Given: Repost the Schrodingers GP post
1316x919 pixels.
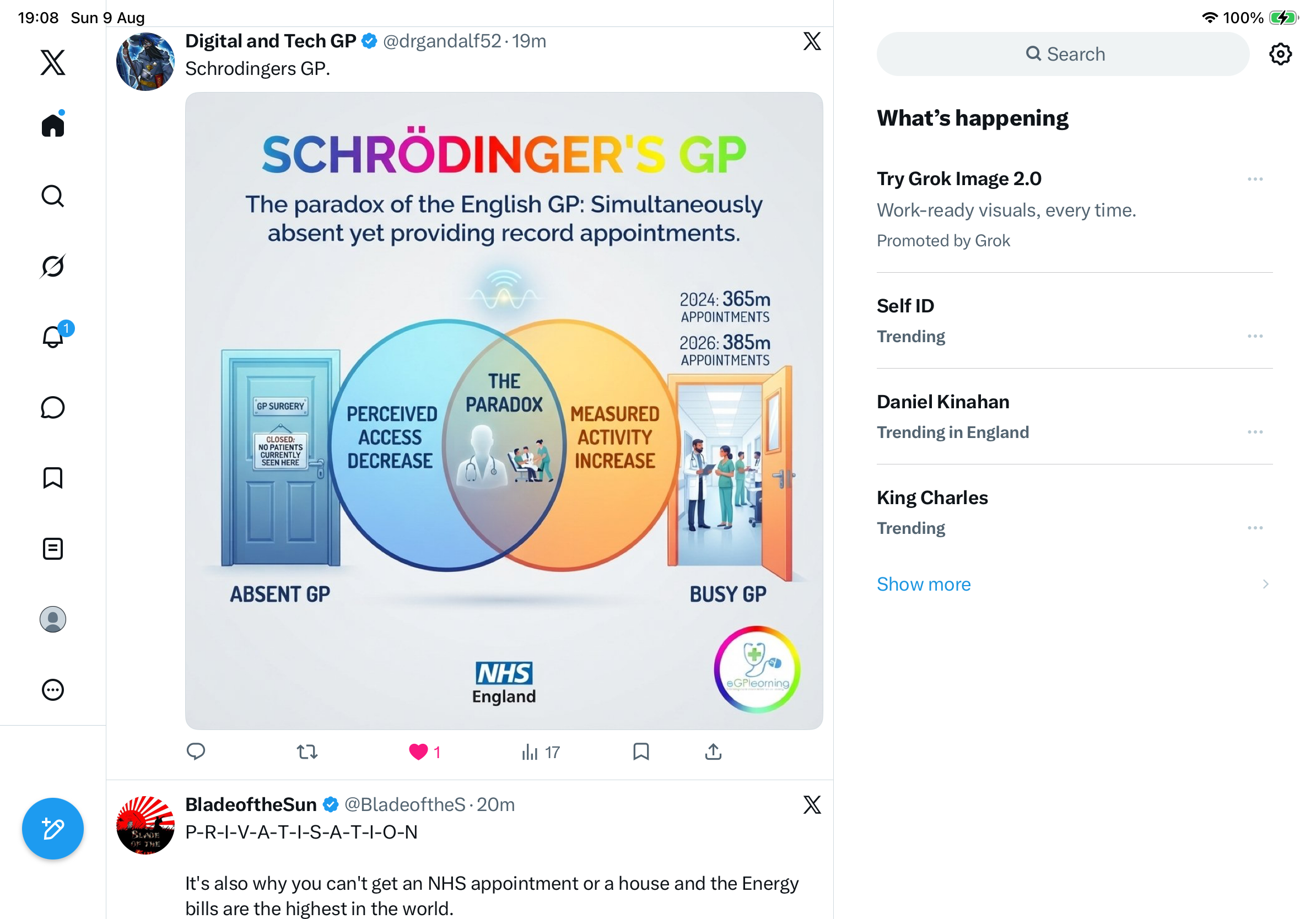Looking at the screenshot, I should tap(307, 752).
